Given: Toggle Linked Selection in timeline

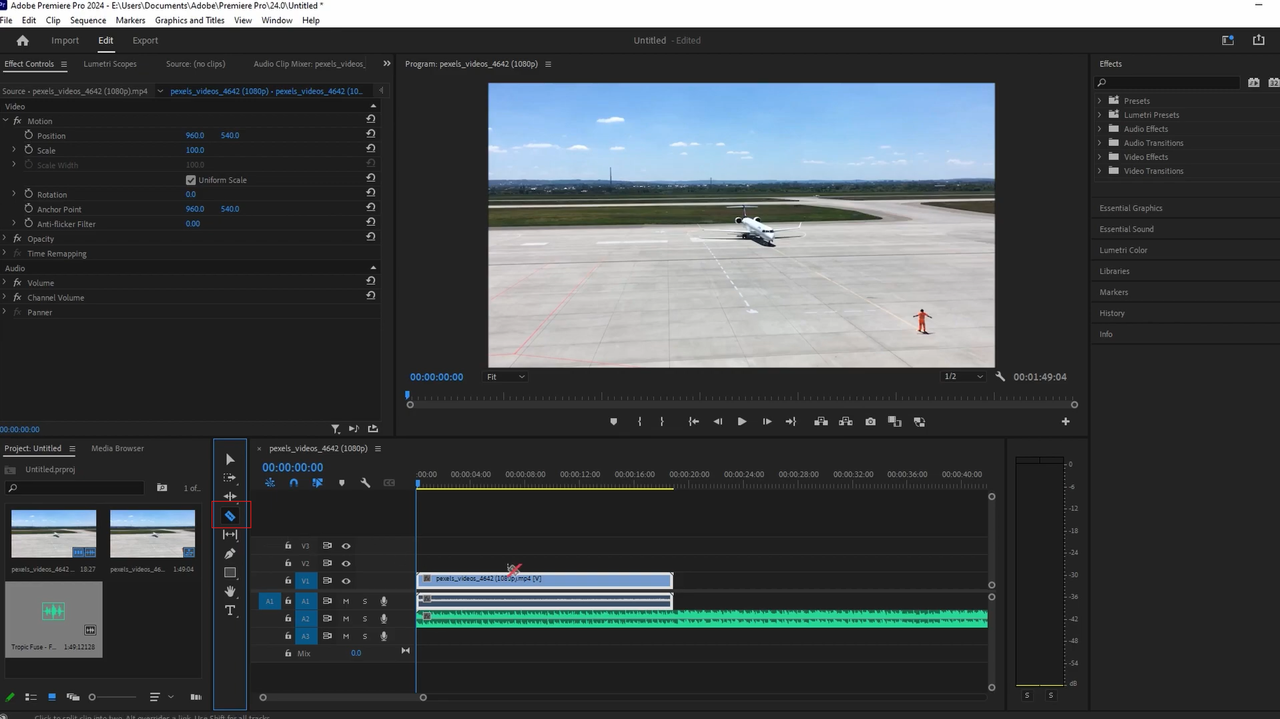Looking at the screenshot, I should coord(317,483).
